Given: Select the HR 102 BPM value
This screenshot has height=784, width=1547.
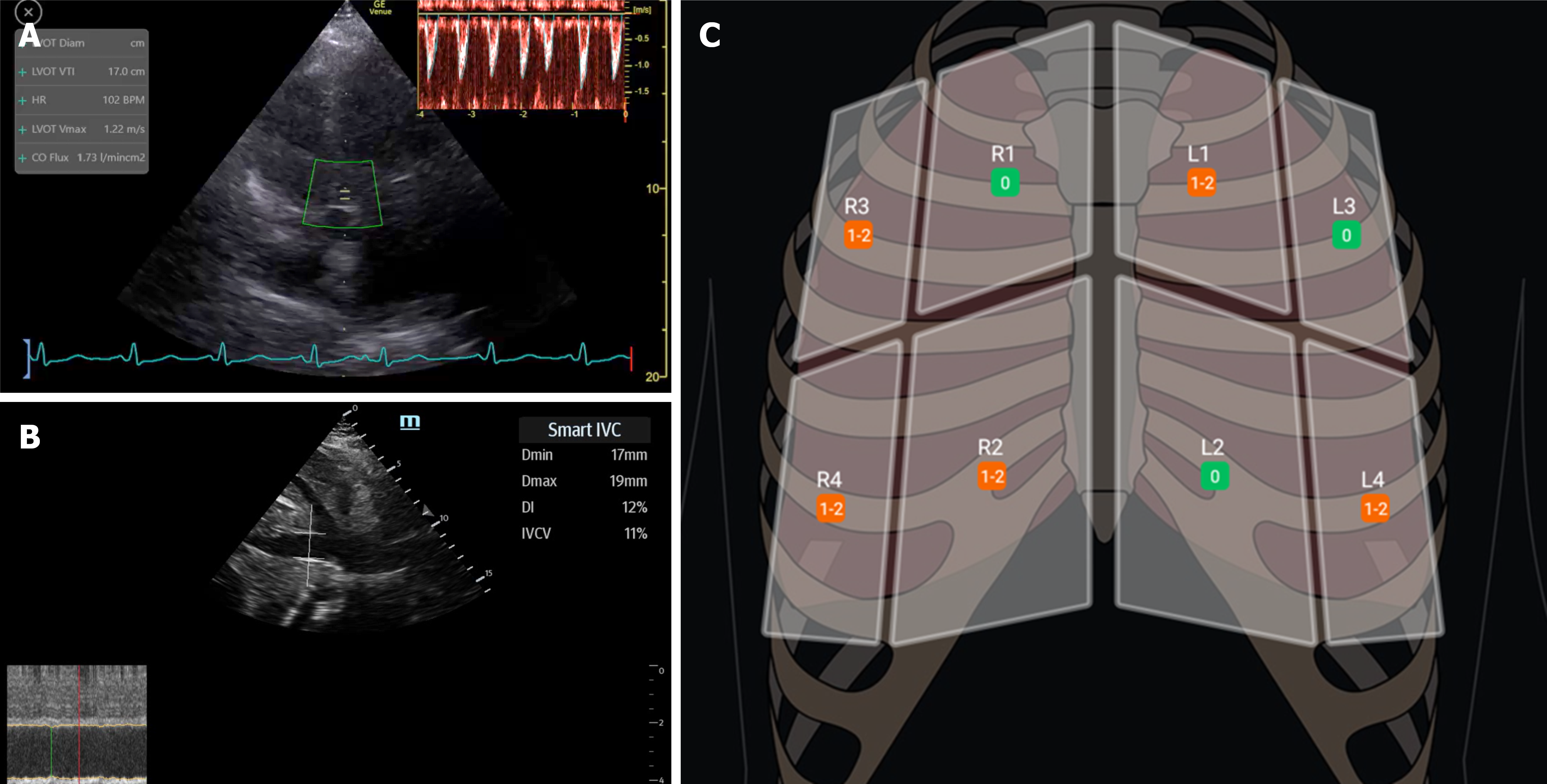Looking at the screenshot, I should pyautogui.click(x=123, y=100).
